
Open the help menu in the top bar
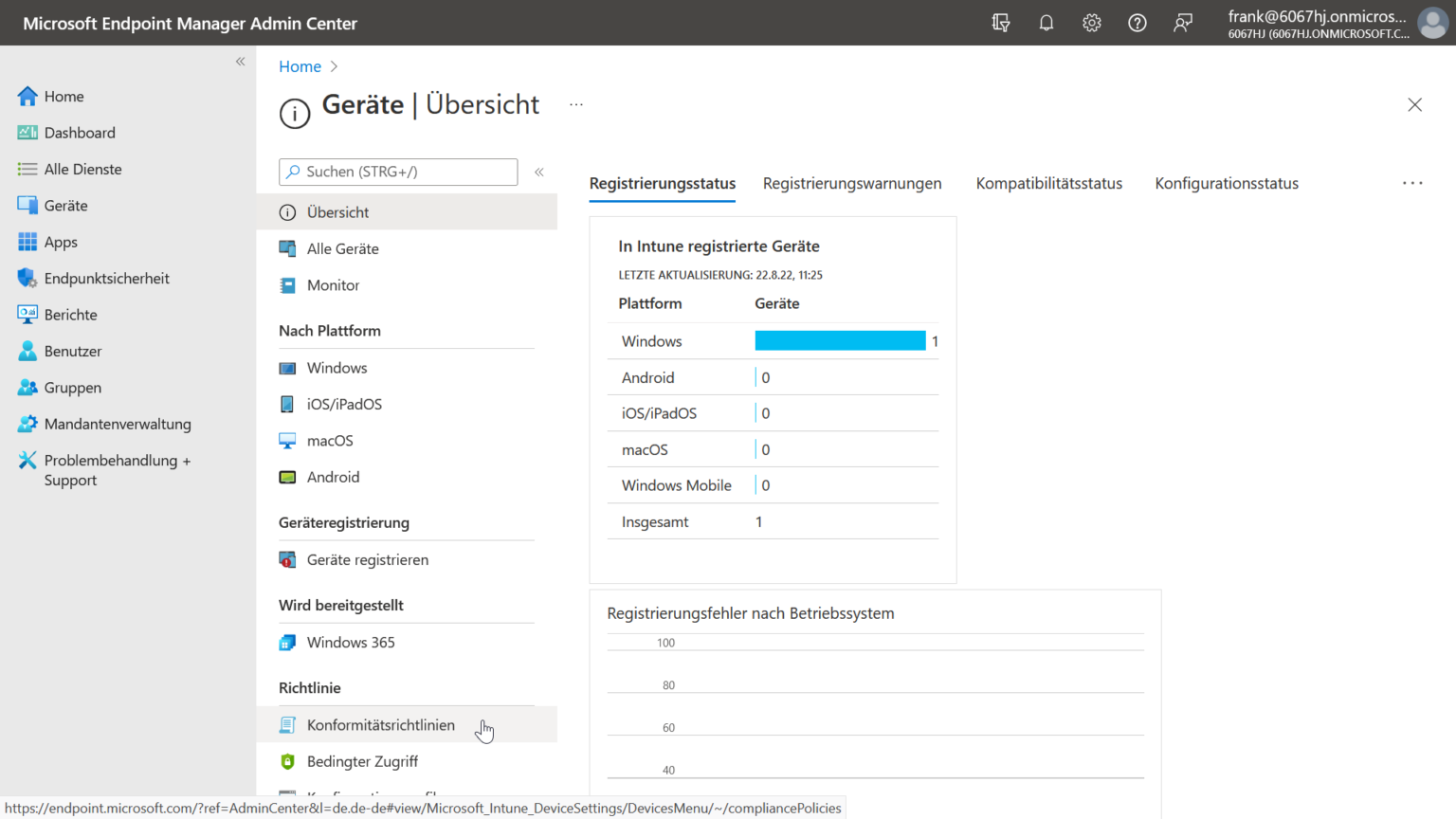coord(1137,22)
